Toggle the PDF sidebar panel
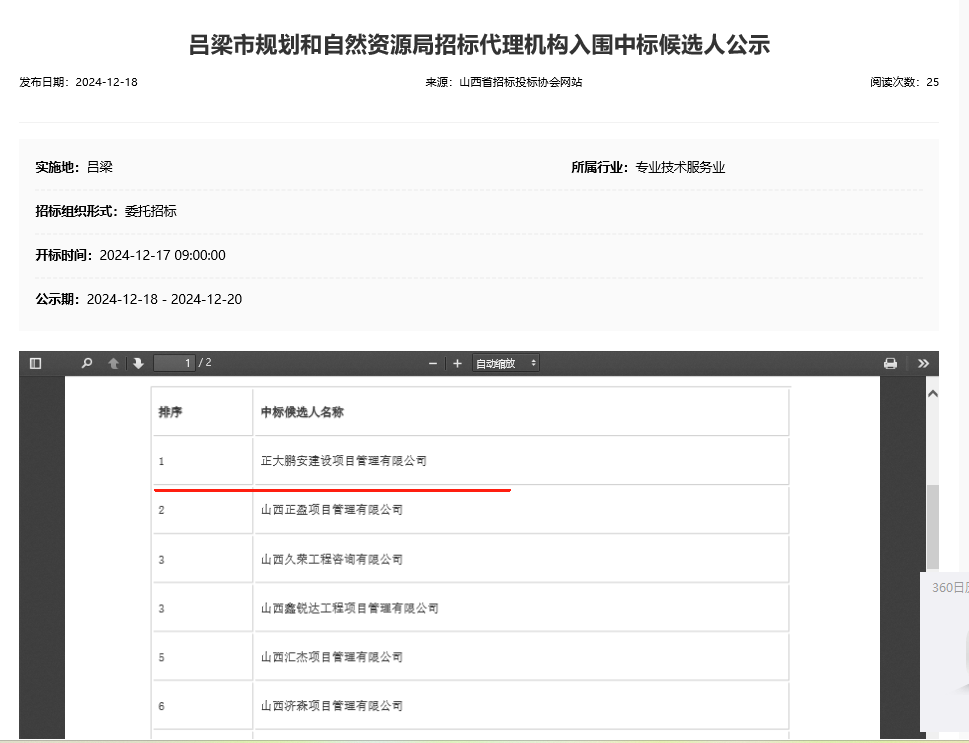The height and width of the screenshot is (743, 969). [36, 363]
